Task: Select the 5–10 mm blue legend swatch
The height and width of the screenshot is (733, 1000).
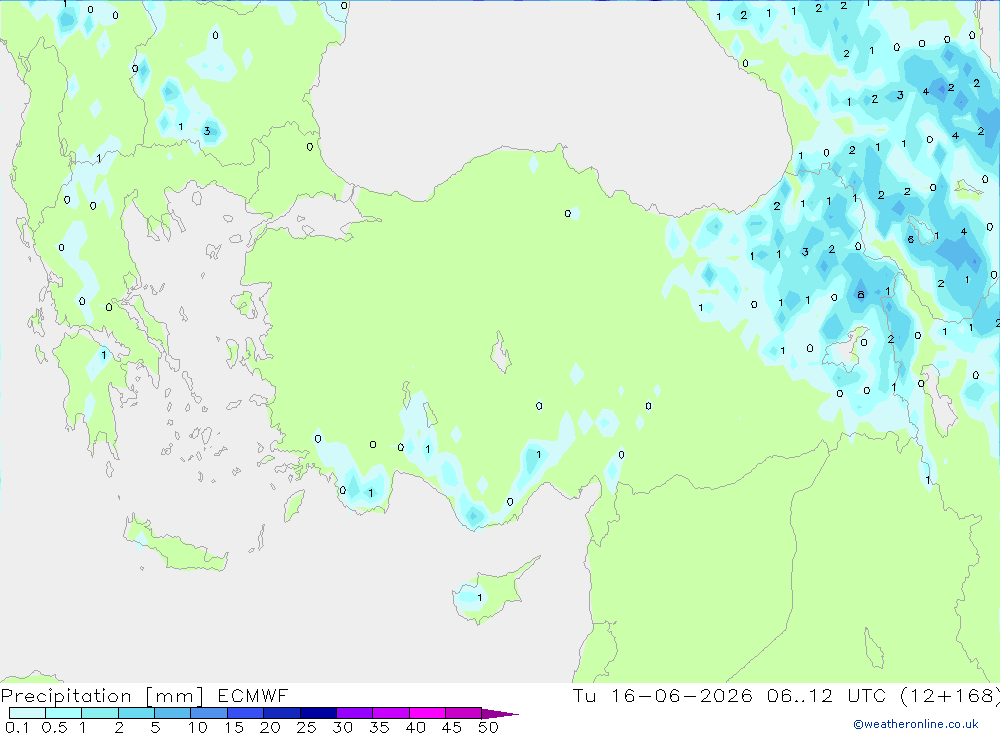Action: [x=173, y=713]
